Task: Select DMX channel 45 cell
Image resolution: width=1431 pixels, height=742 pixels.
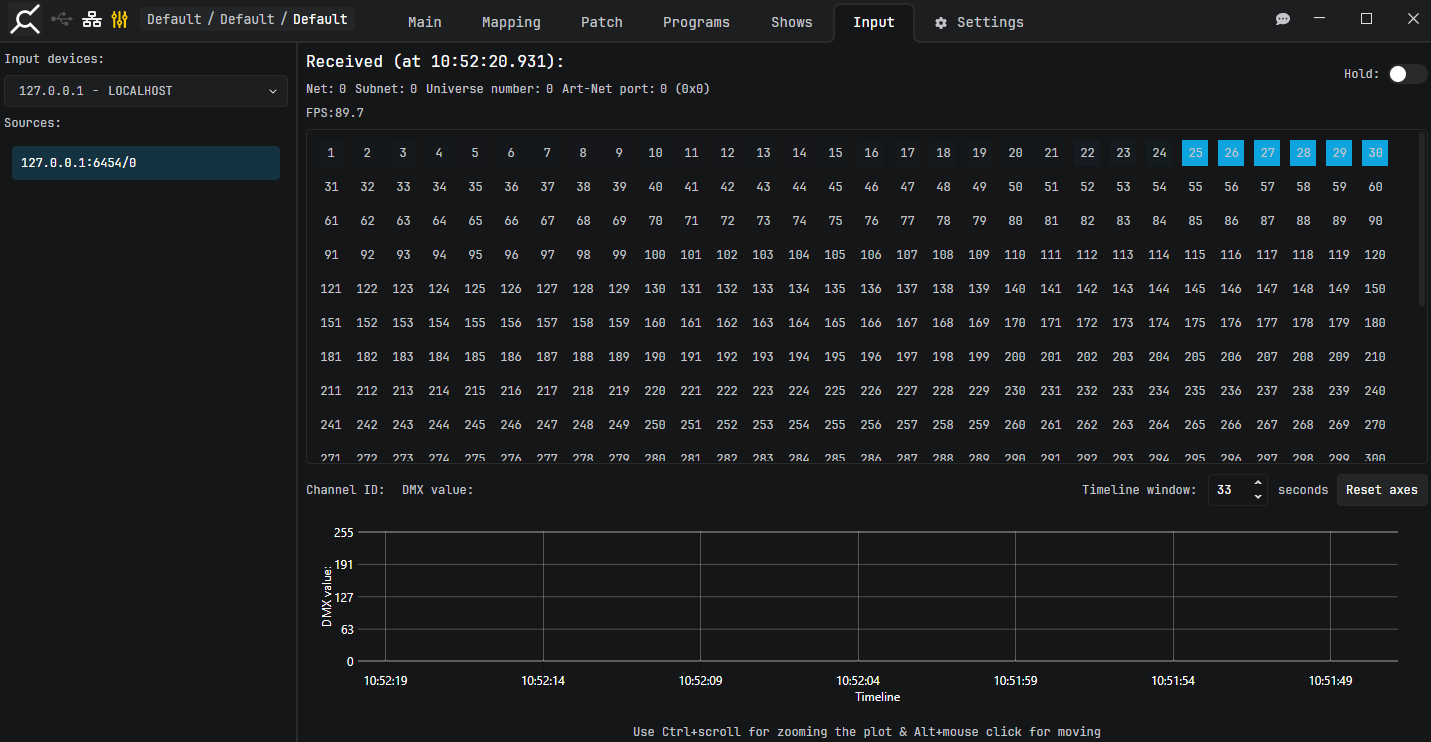Action: tap(835, 187)
